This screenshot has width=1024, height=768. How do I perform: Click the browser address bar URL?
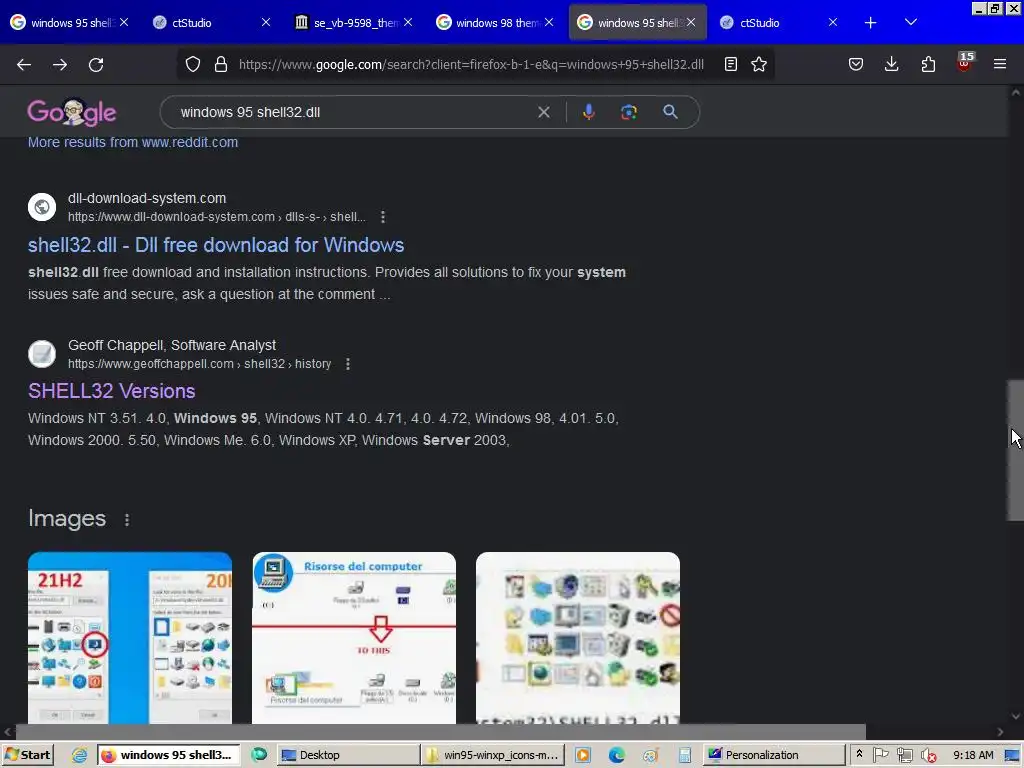pyautogui.click(x=471, y=65)
